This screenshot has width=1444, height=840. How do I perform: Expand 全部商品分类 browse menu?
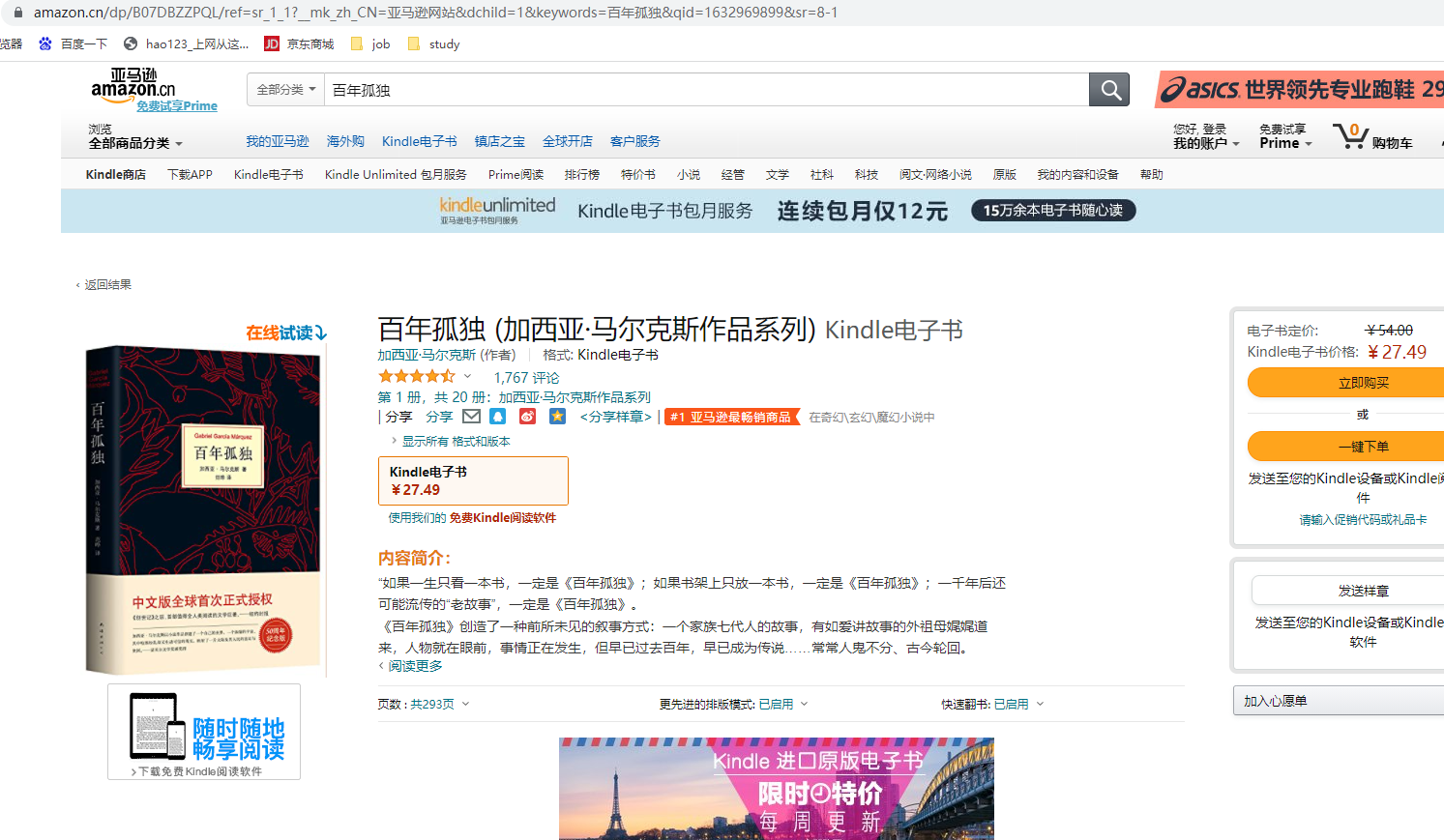pos(135,143)
